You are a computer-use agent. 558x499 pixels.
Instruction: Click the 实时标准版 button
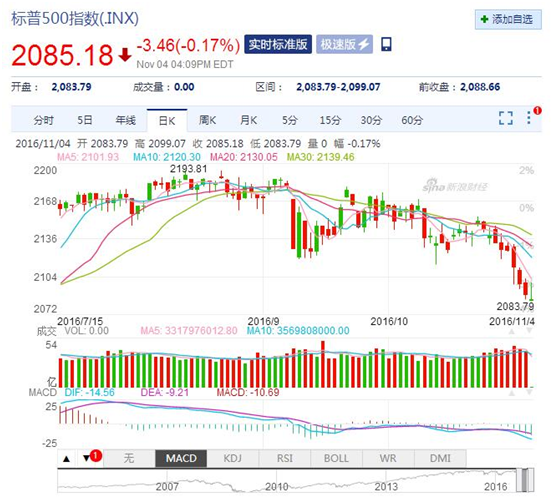coord(278,44)
